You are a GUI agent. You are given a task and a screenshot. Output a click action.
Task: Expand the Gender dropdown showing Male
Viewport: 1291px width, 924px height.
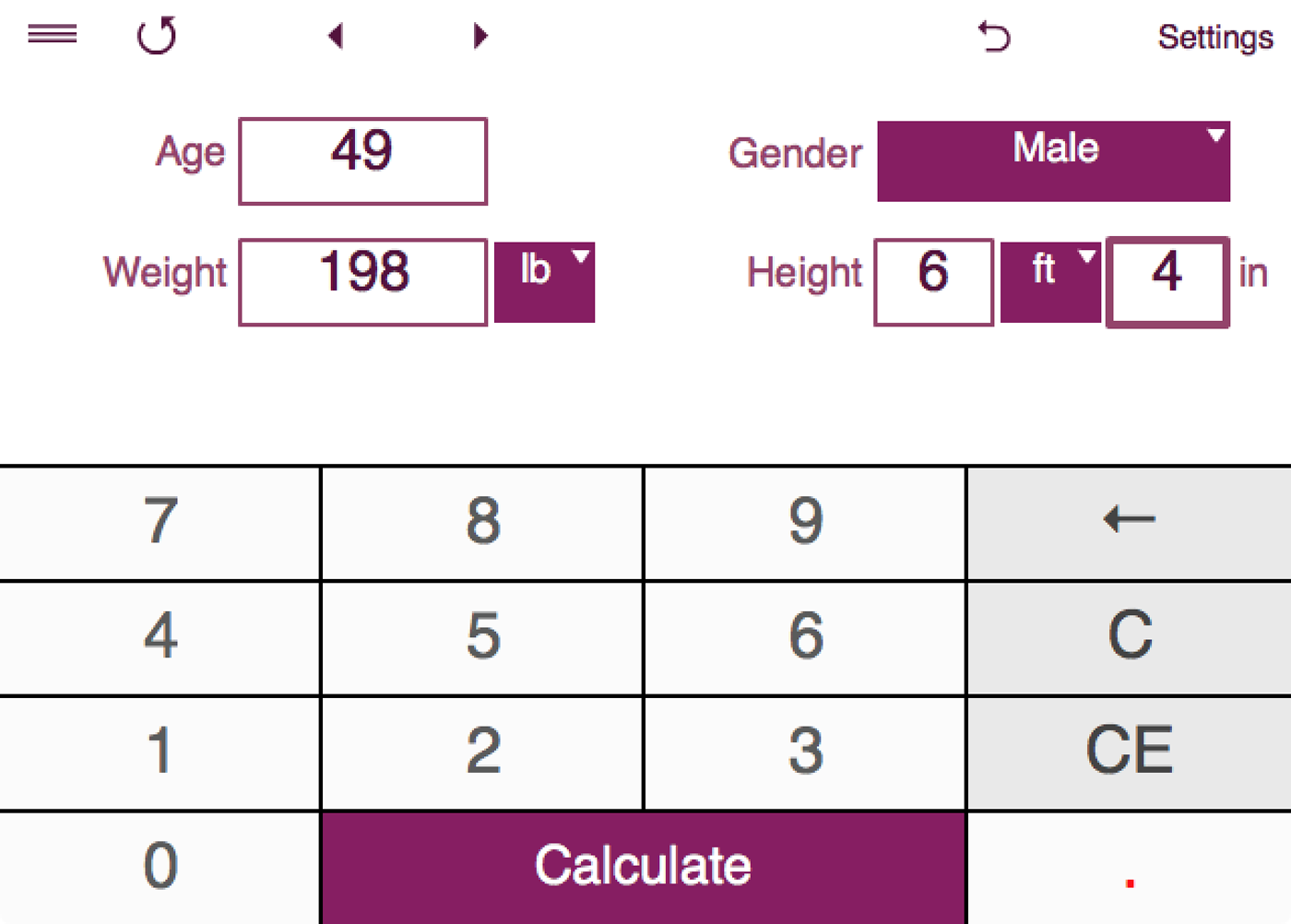1053,160
